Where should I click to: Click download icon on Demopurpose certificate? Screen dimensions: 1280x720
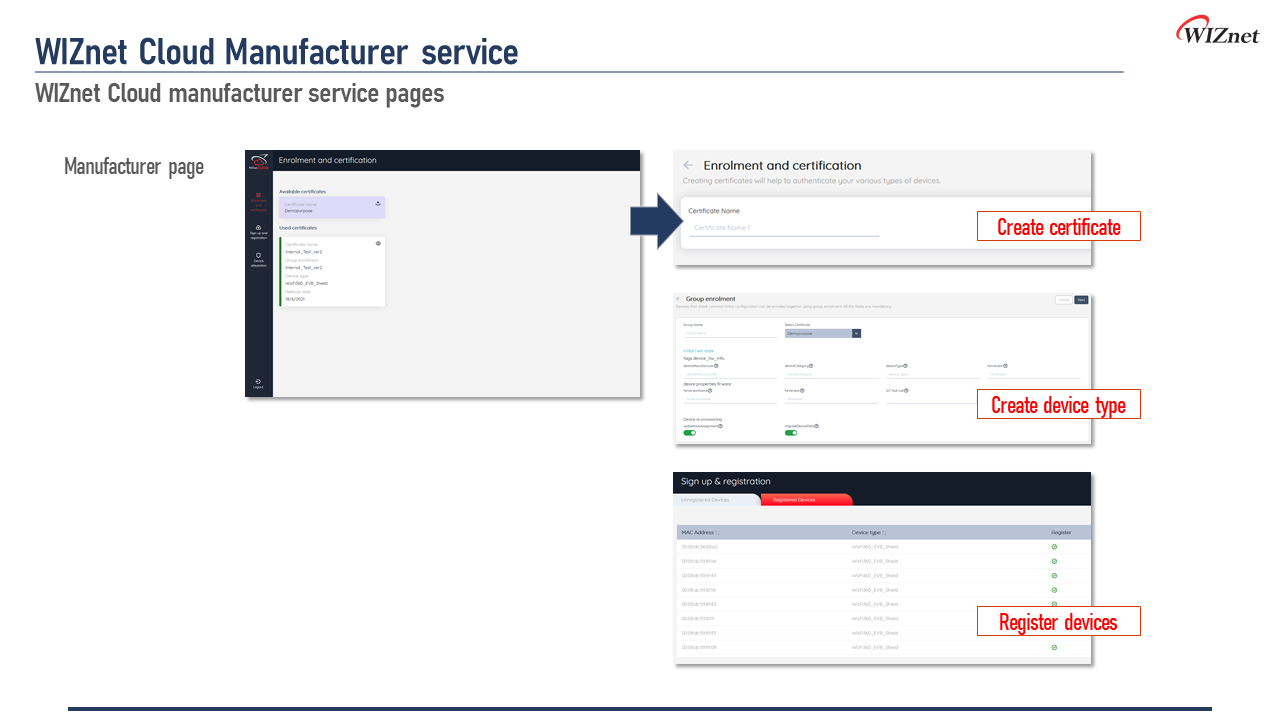point(378,203)
